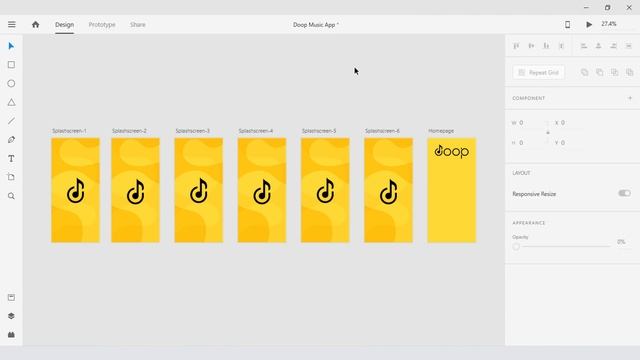The image size is (640, 360).
Task: Toggle the Responsive Resize switch
Action: point(624,193)
